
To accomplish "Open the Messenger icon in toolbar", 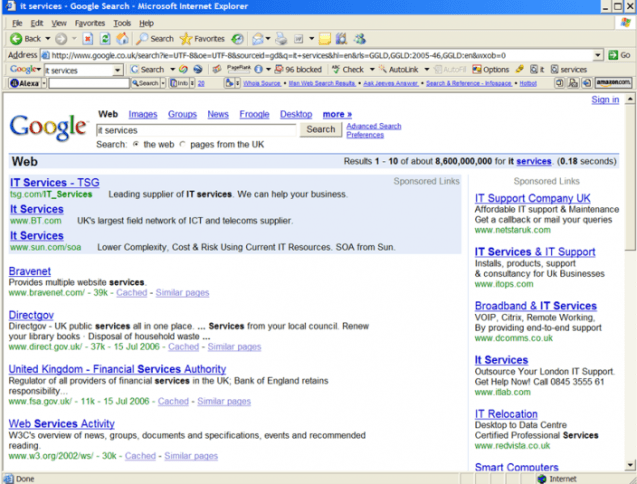I will (x=360, y=39).
